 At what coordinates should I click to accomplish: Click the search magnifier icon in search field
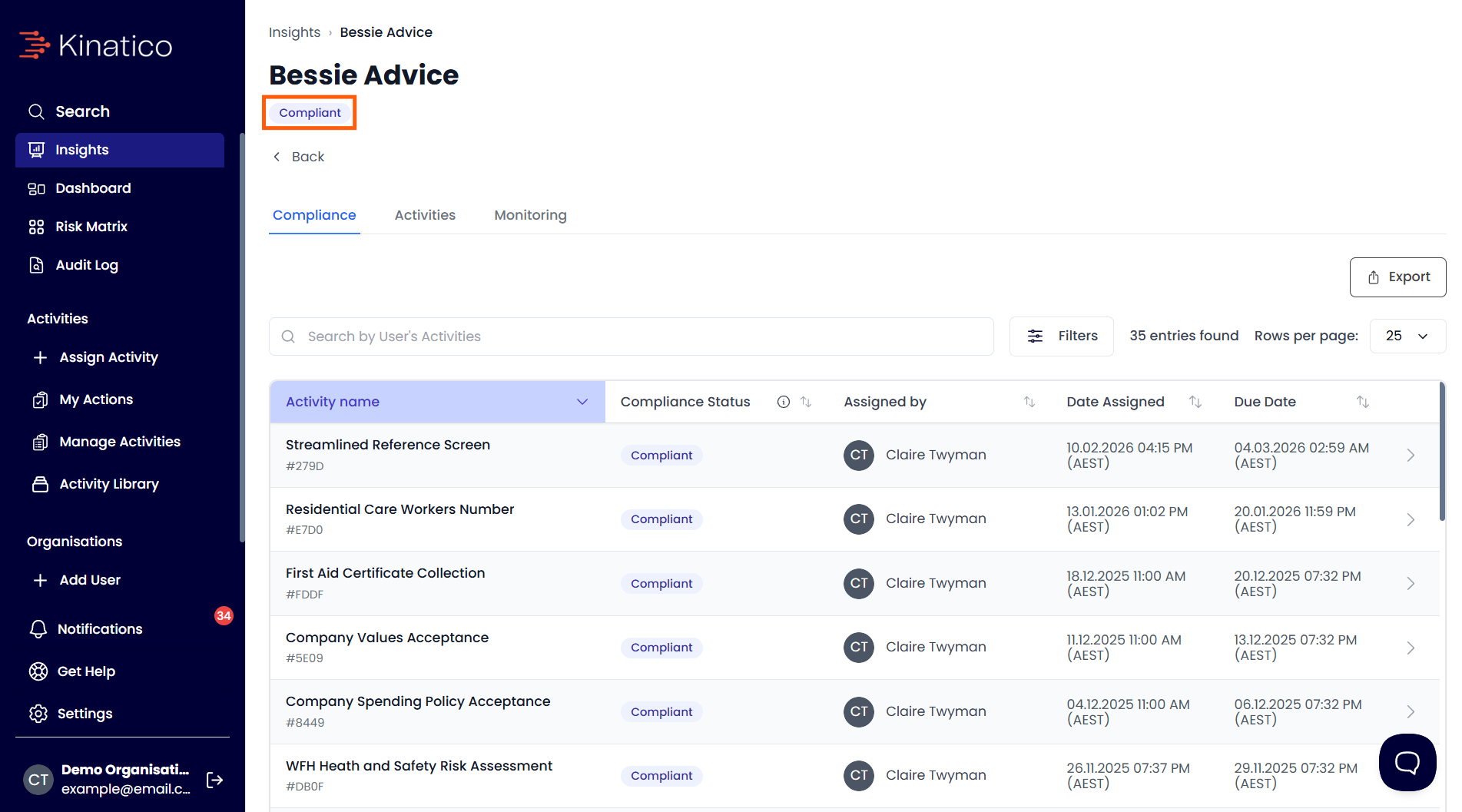(x=288, y=336)
